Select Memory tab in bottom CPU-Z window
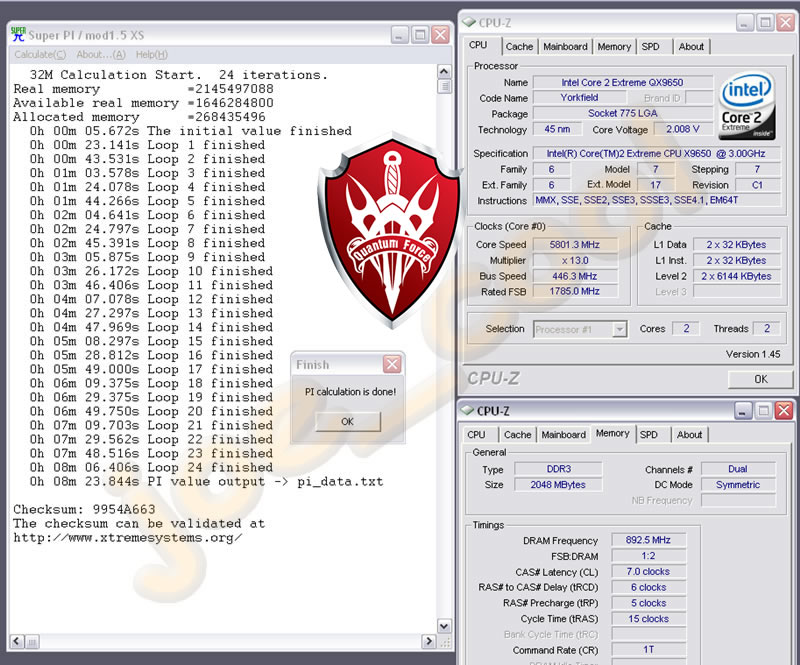 (x=612, y=433)
